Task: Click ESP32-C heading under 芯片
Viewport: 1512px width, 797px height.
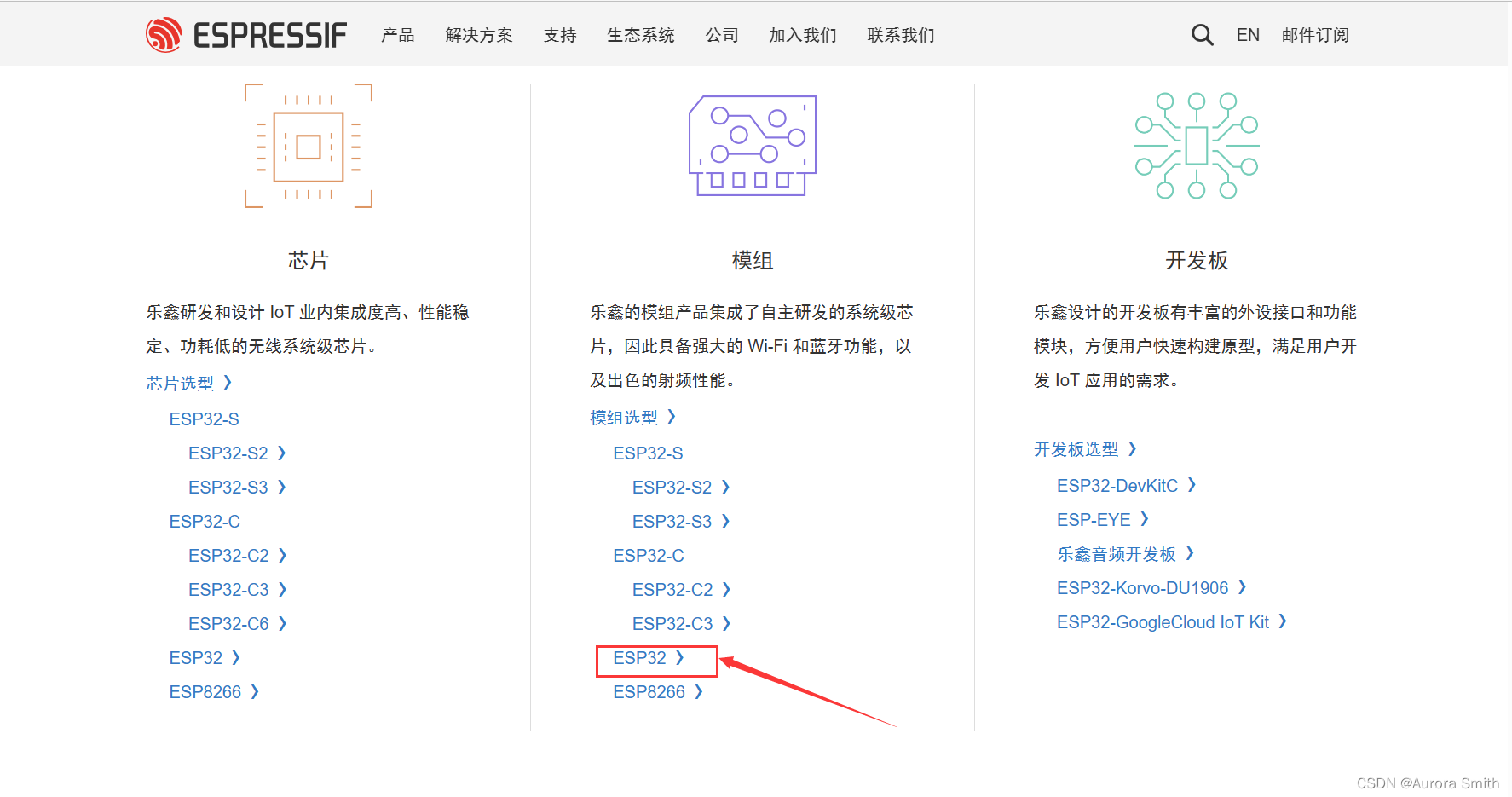Action: [x=205, y=521]
